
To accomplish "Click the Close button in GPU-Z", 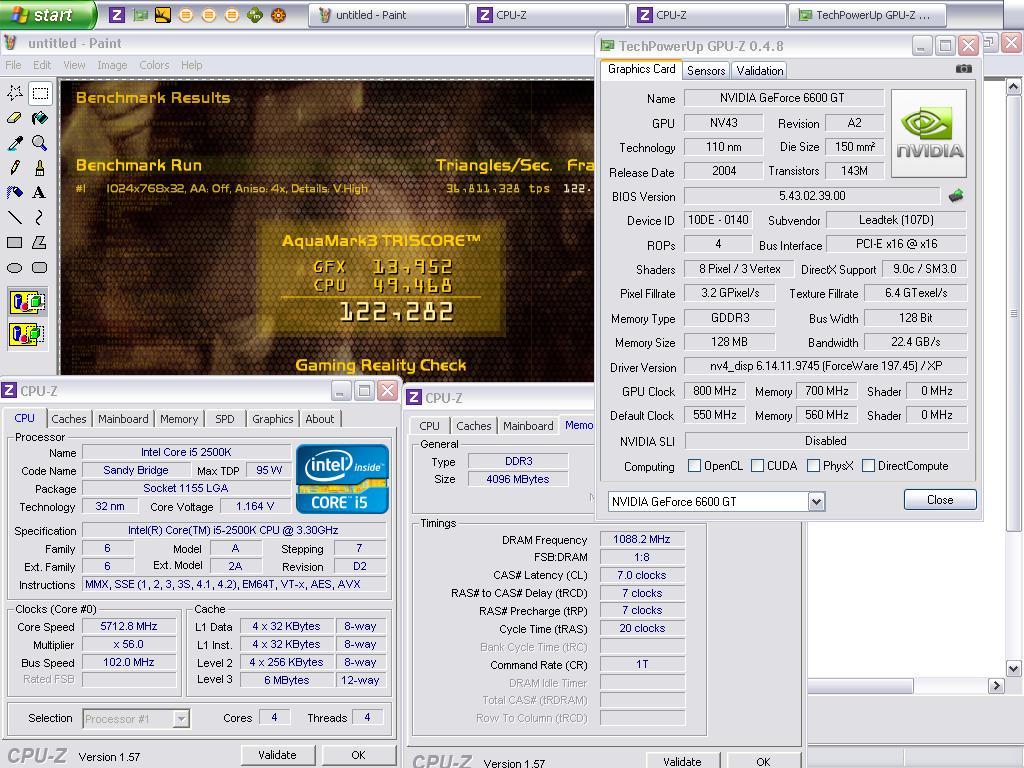I will coord(940,500).
